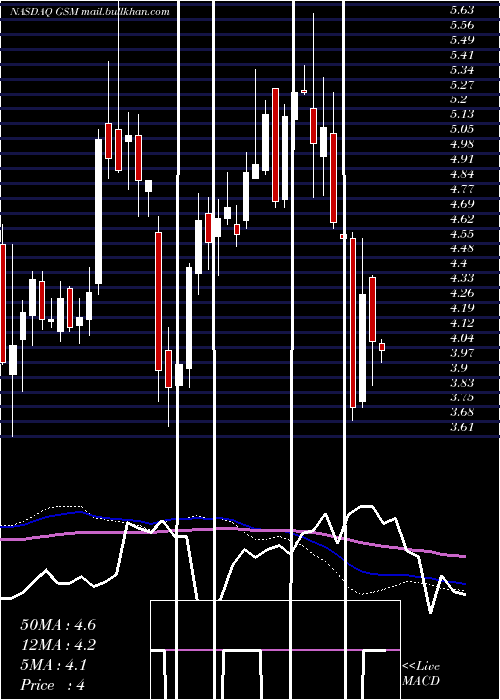Click the 4.33 price axis label
The width and height of the screenshot is (500, 700).
[x=462, y=278]
